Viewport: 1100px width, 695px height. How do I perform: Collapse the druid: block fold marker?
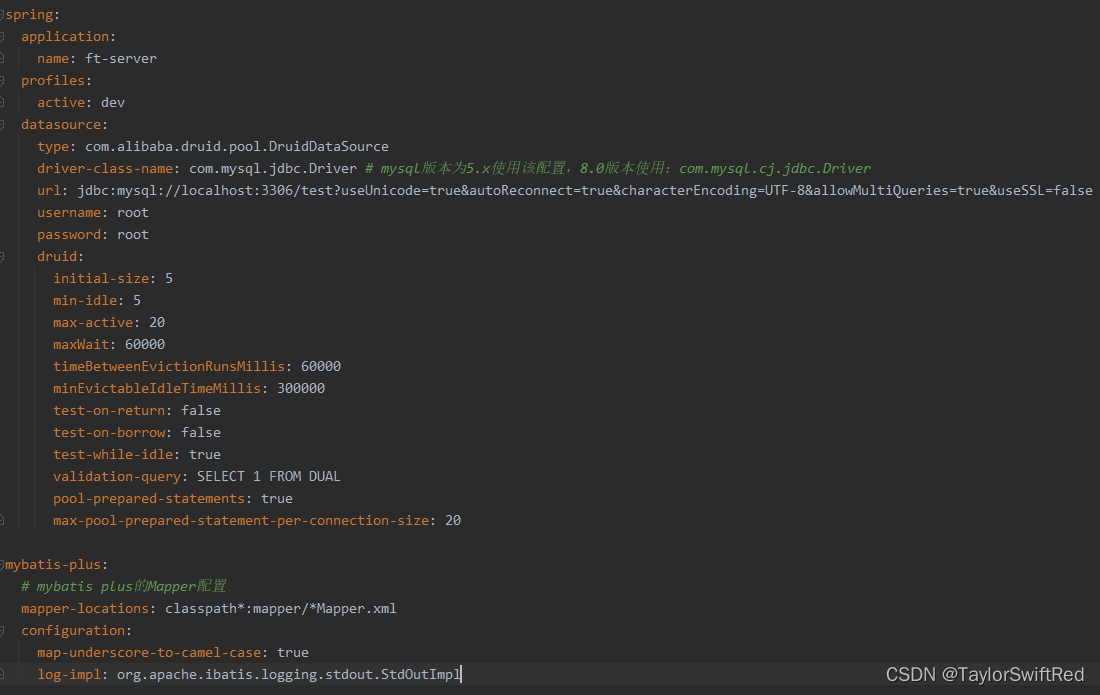2,257
